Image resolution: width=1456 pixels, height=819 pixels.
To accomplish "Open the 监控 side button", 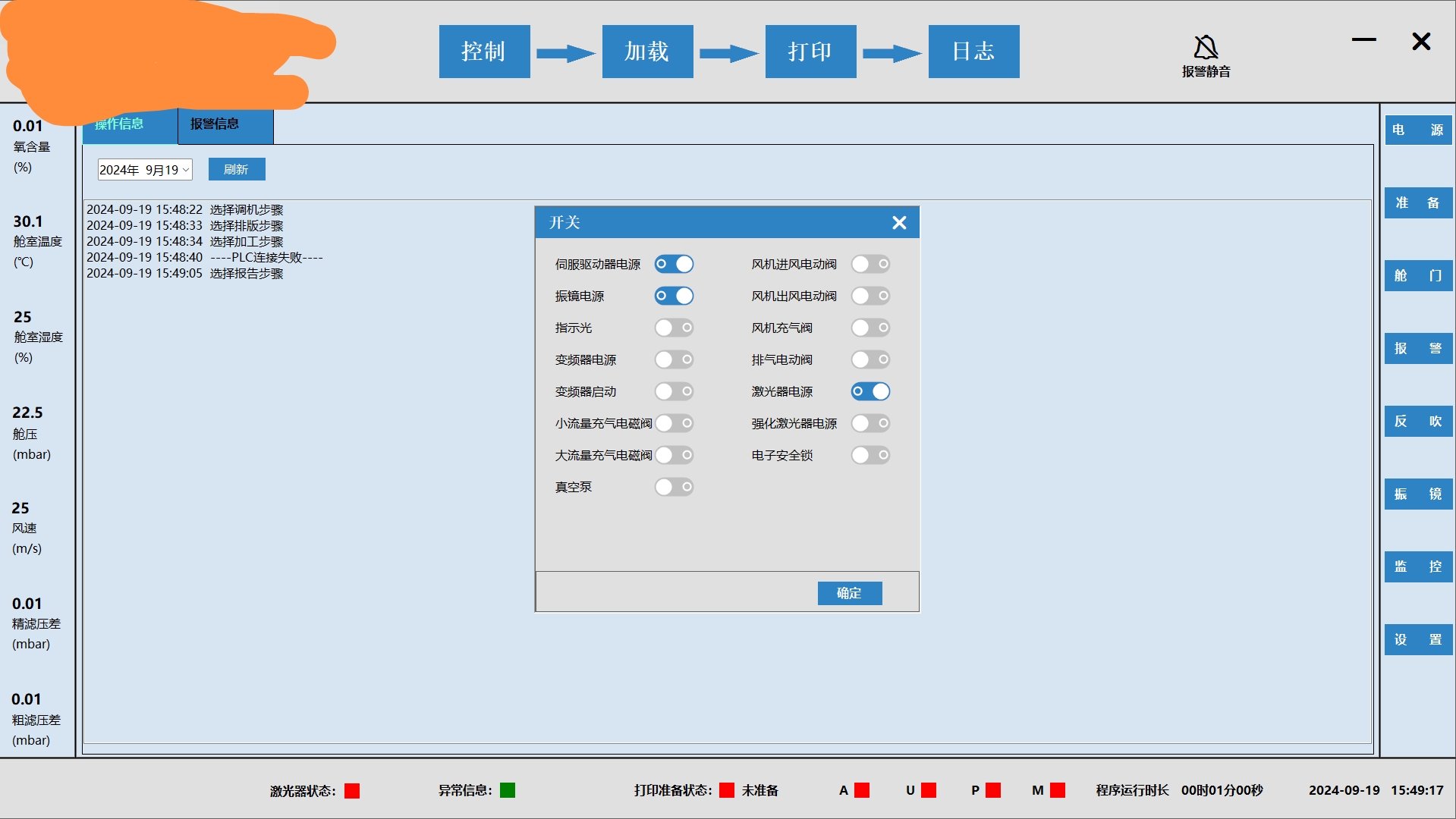I will coord(1418,566).
